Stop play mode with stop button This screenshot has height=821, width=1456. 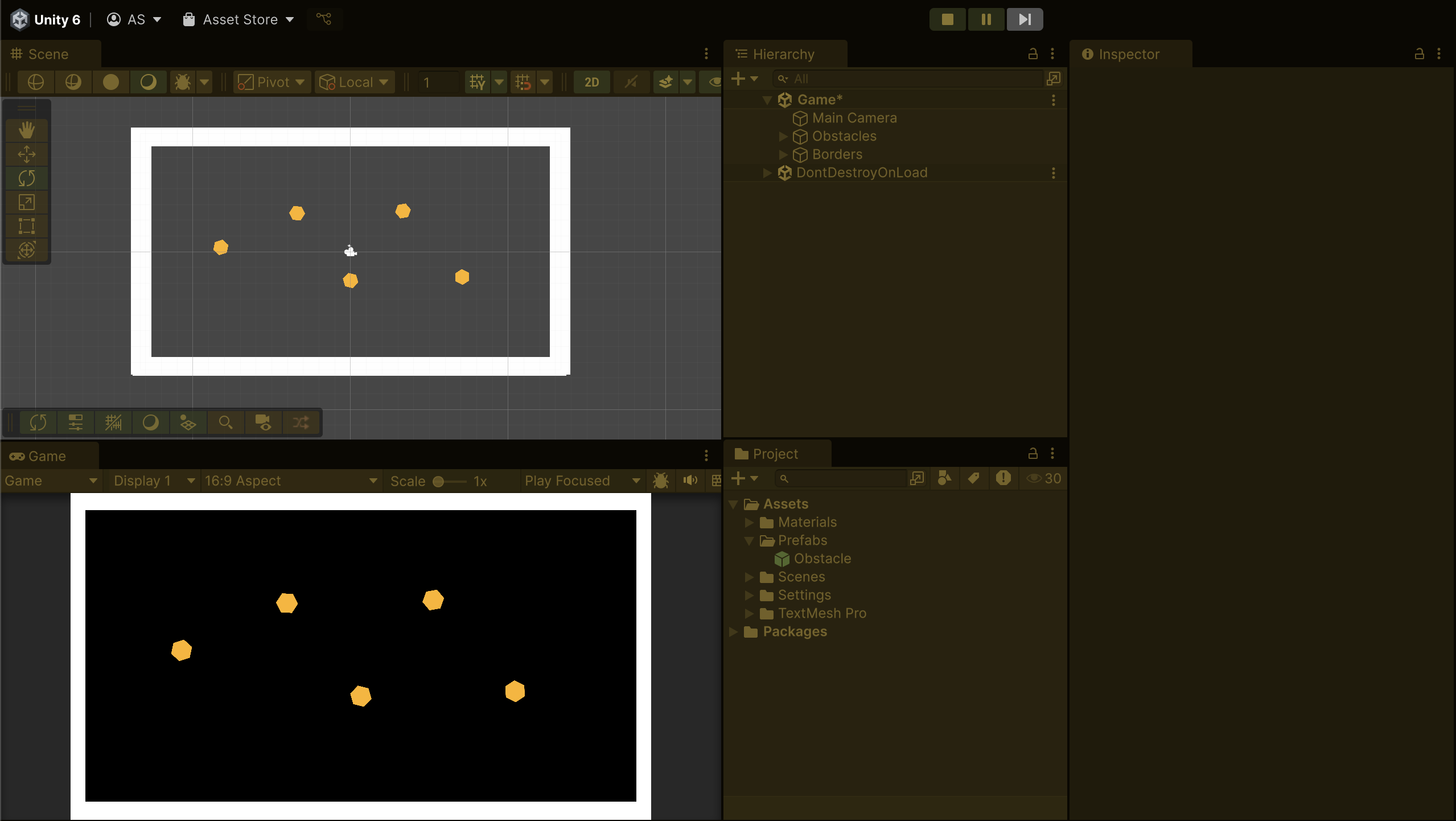[947, 19]
